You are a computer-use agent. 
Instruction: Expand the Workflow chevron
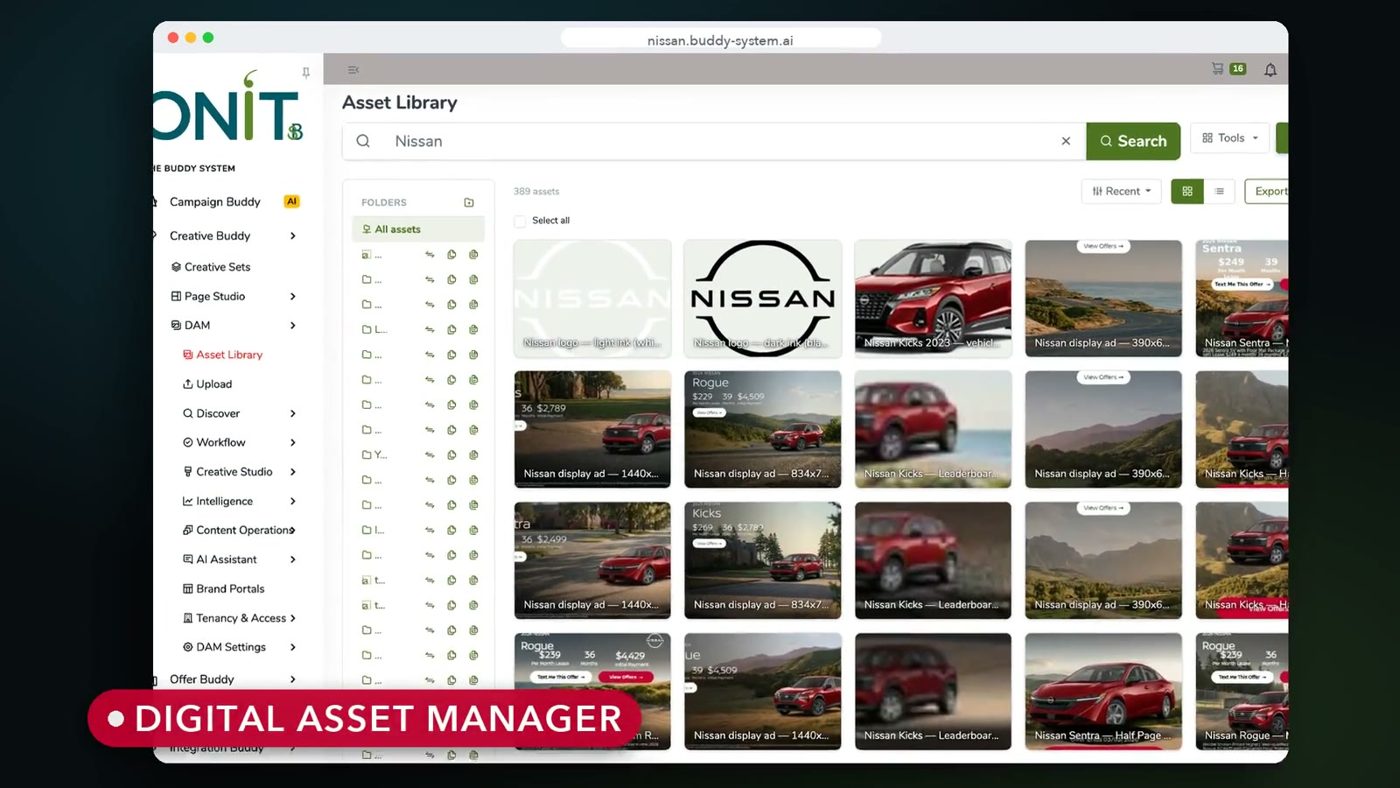[x=293, y=442]
